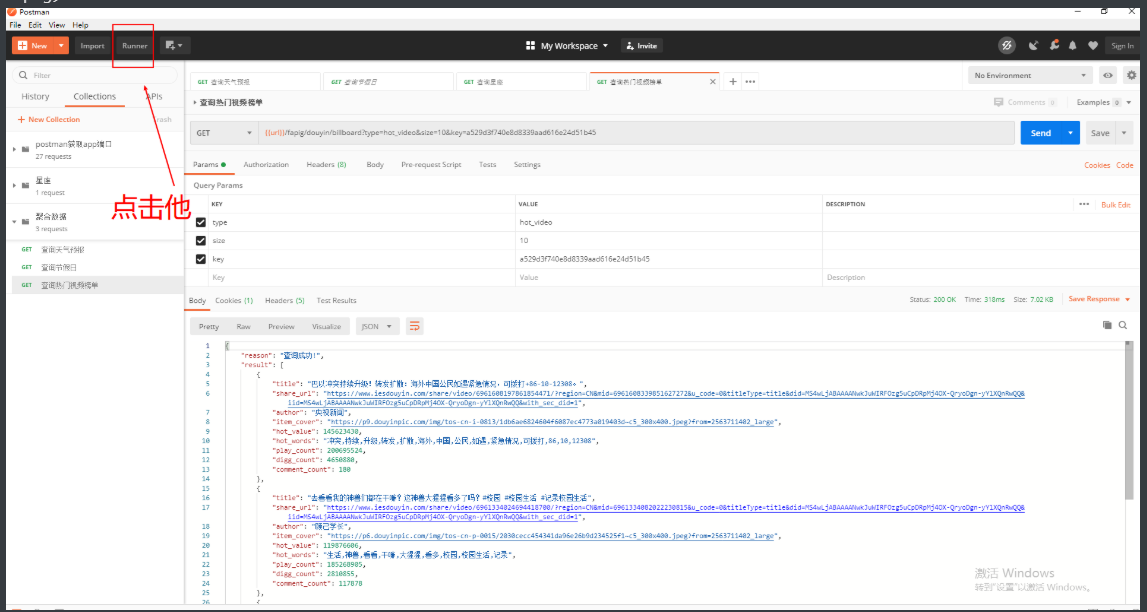Open manage environments gear icon
The image size is (1147, 612).
click(x=1132, y=75)
